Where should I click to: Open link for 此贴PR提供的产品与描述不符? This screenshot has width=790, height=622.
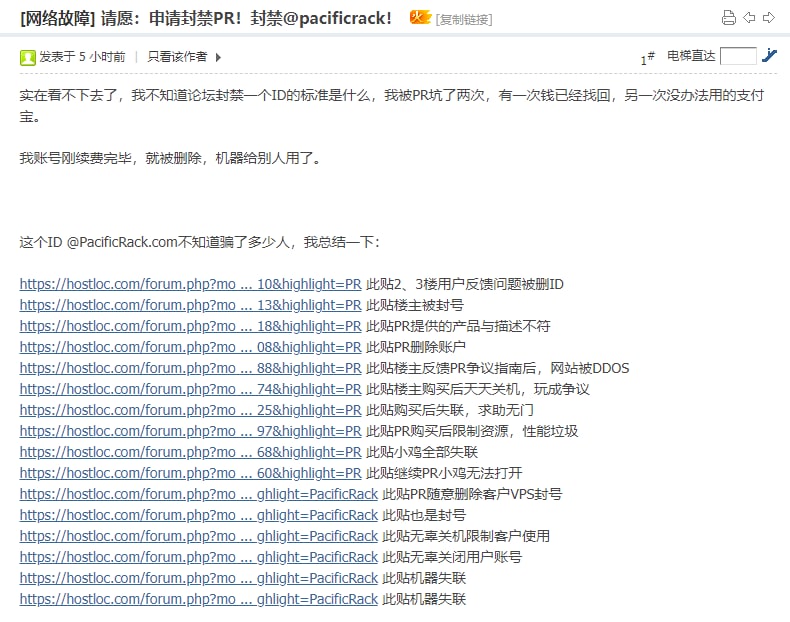pyautogui.click(x=190, y=326)
